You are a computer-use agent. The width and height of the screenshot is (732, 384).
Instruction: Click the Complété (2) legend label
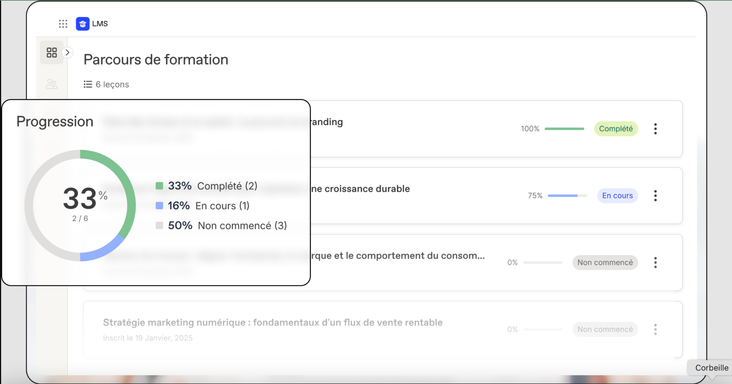227,186
